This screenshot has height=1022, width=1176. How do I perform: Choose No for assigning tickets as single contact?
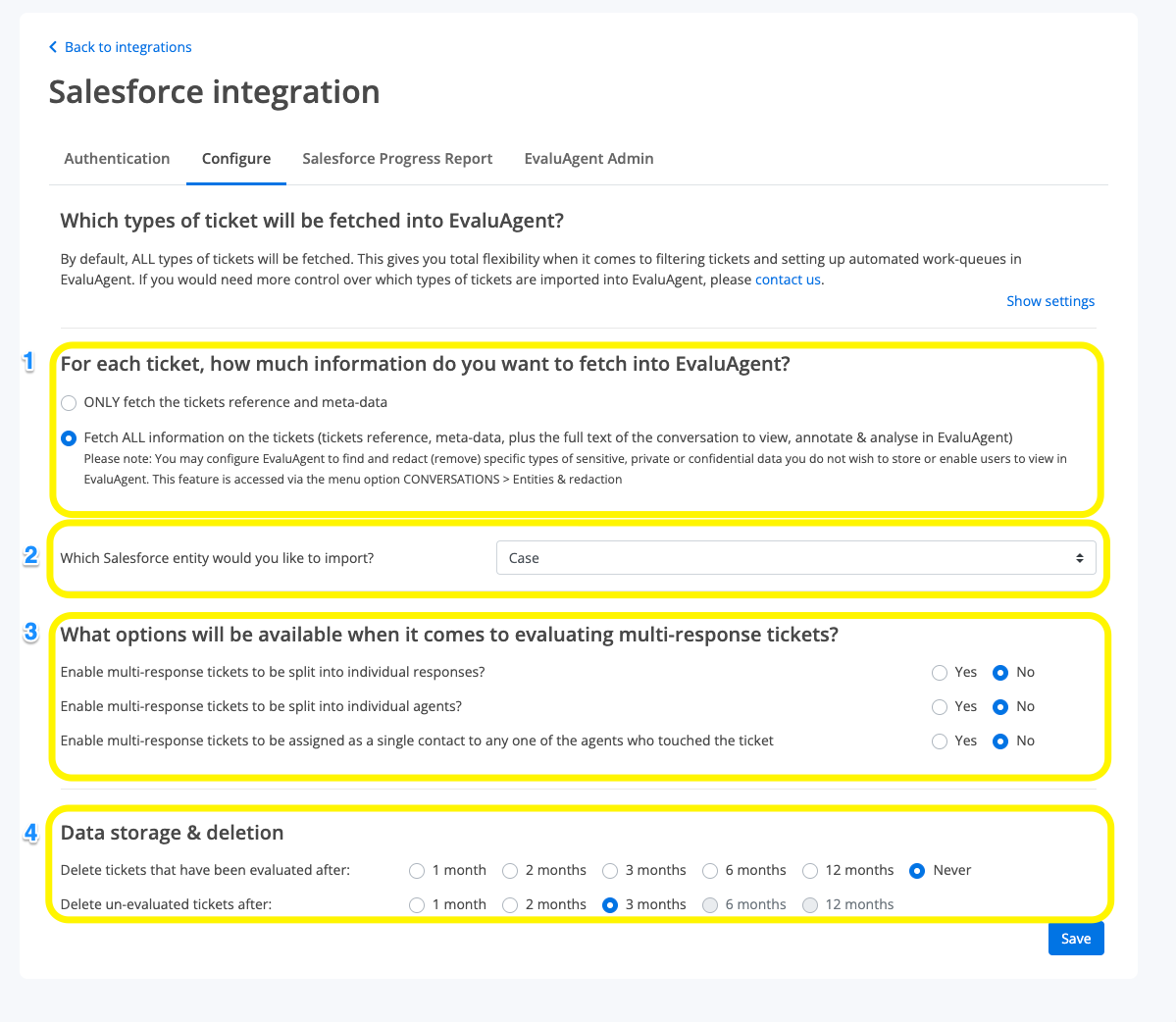tap(999, 741)
